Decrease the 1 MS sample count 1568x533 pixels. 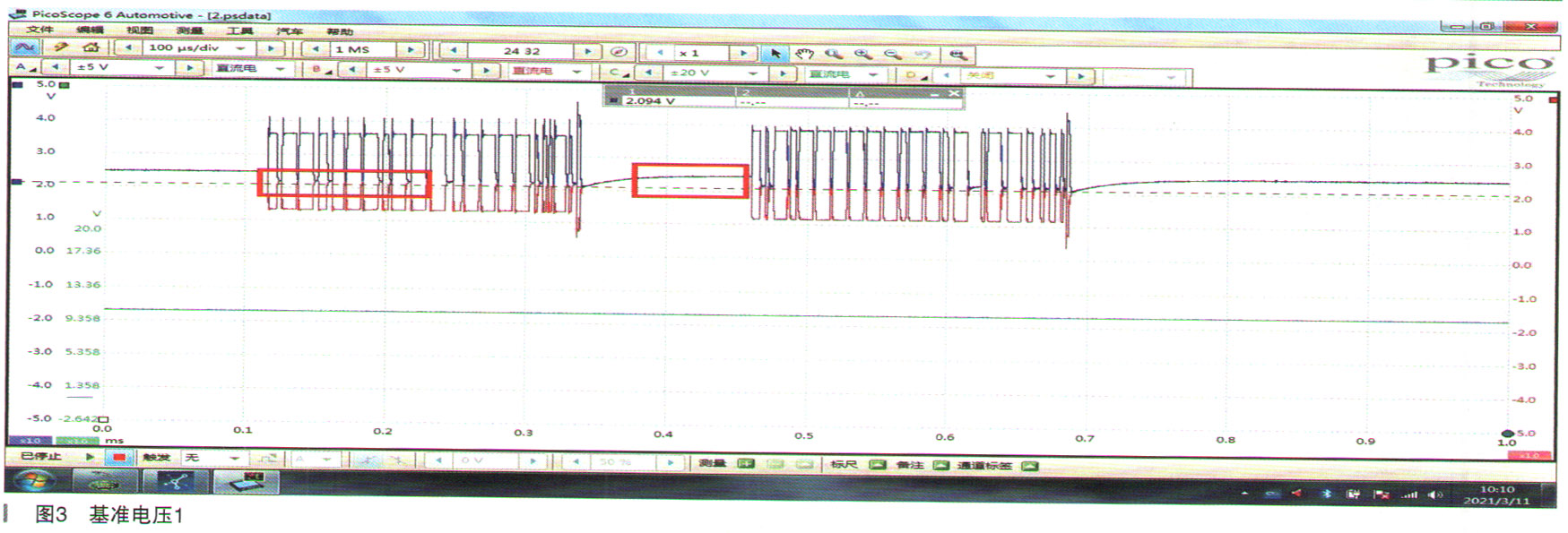click(x=316, y=49)
